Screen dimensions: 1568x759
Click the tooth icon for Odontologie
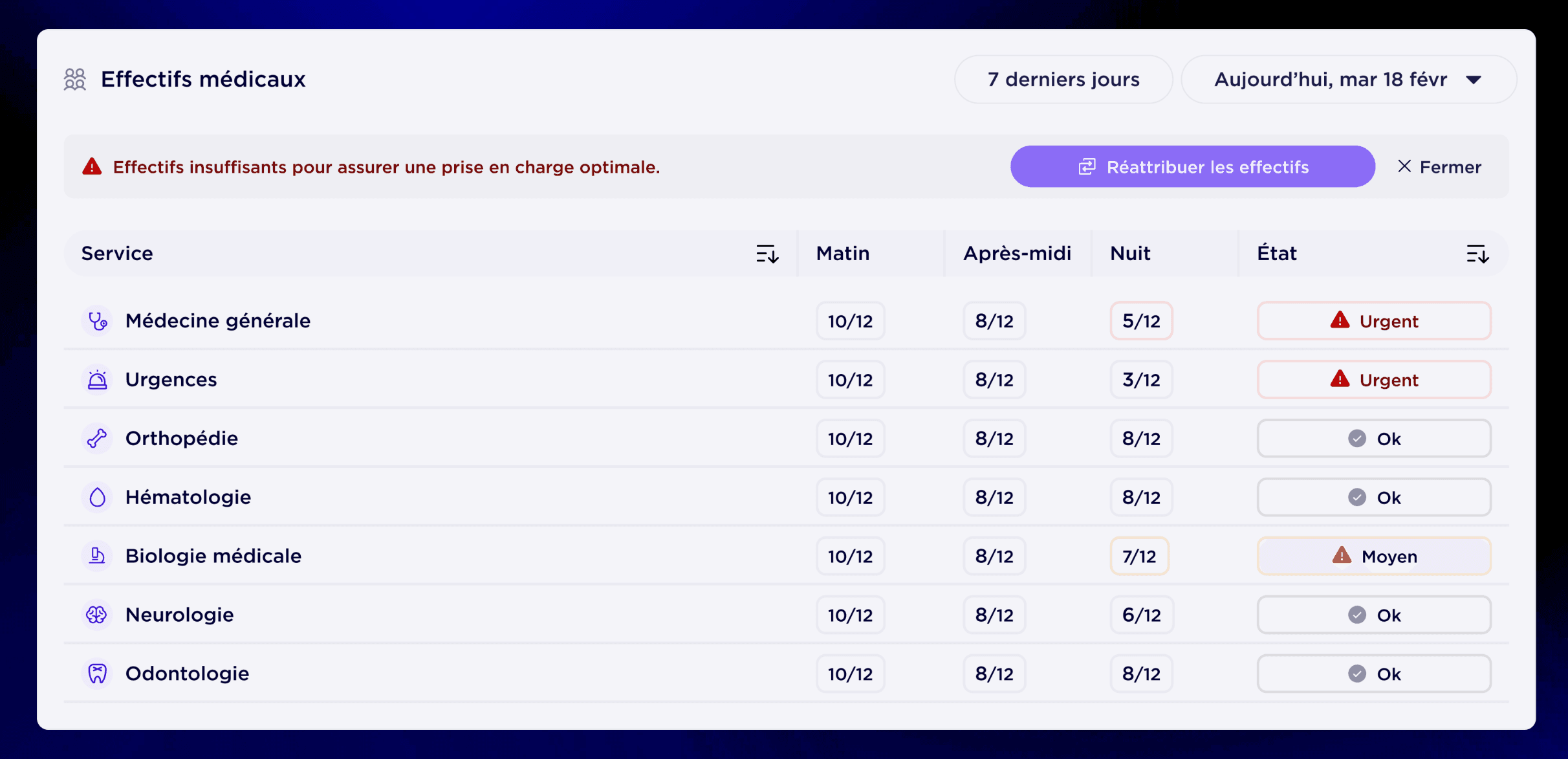(x=97, y=674)
